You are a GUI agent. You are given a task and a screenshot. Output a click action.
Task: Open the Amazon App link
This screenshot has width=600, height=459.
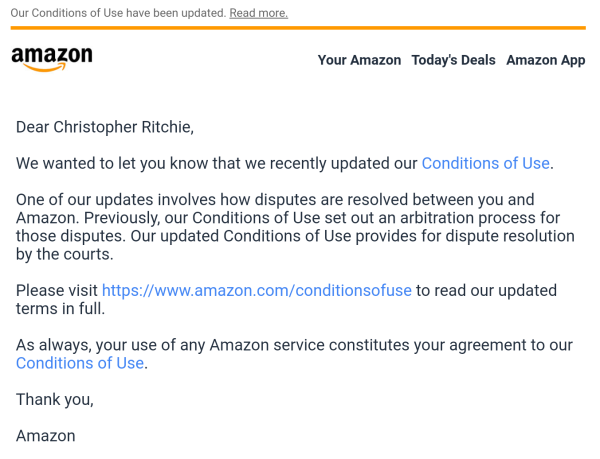point(546,60)
